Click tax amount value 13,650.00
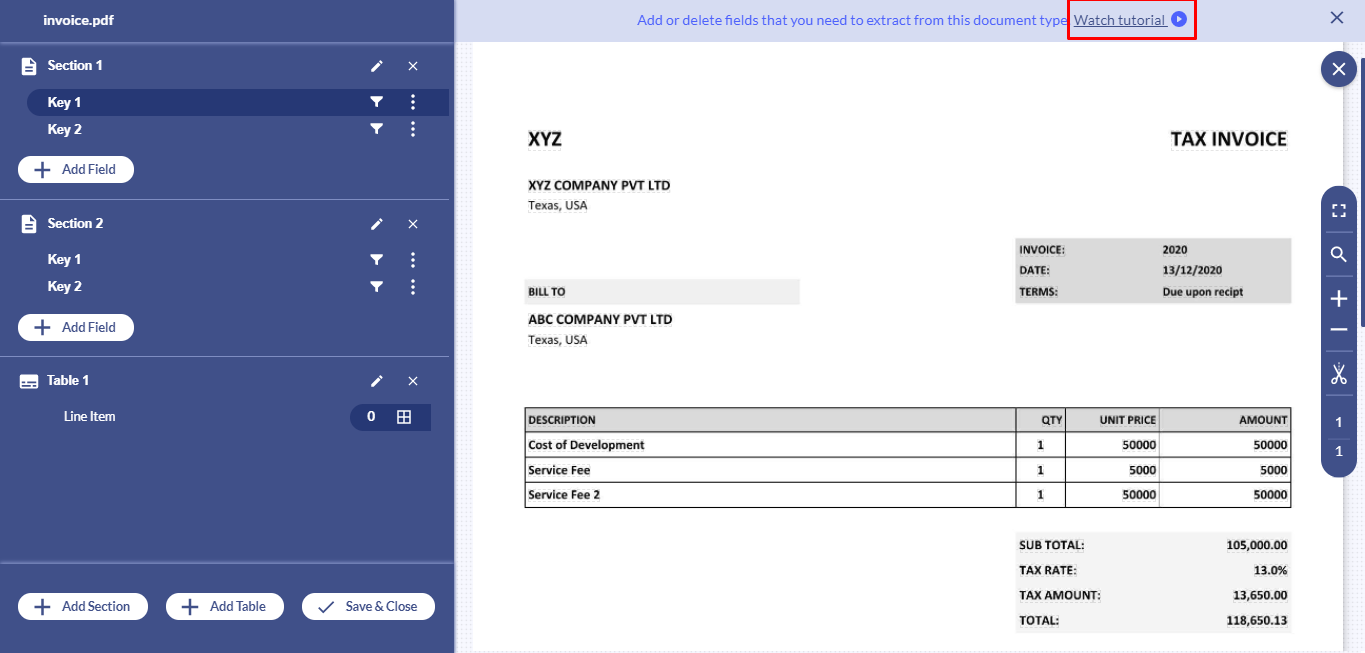This screenshot has width=1365, height=653. click(x=1260, y=596)
